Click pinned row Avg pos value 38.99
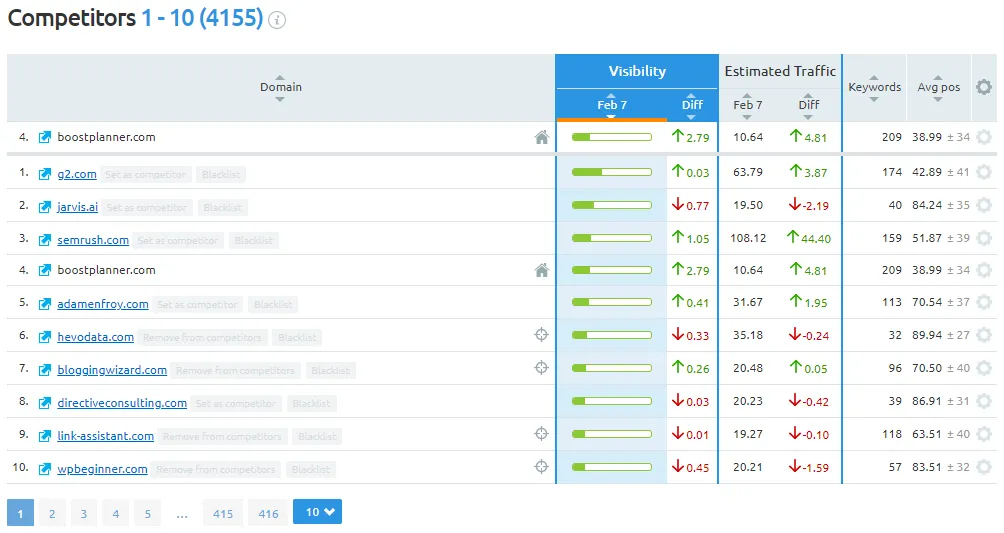This screenshot has width=1004, height=533. (x=927, y=137)
